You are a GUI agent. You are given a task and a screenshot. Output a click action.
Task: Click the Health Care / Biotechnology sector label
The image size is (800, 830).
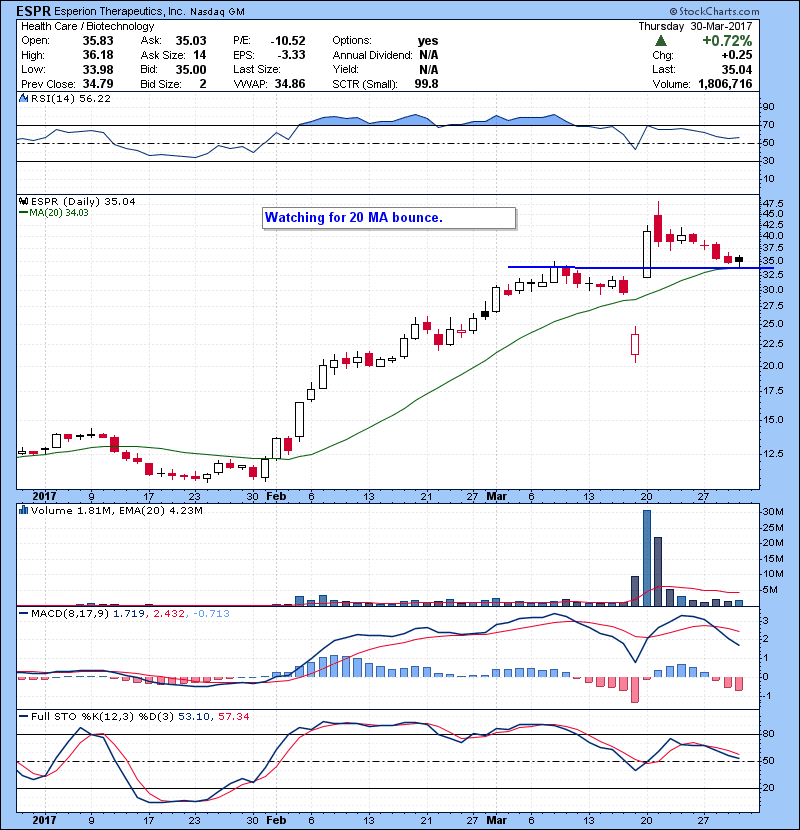click(87, 26)
